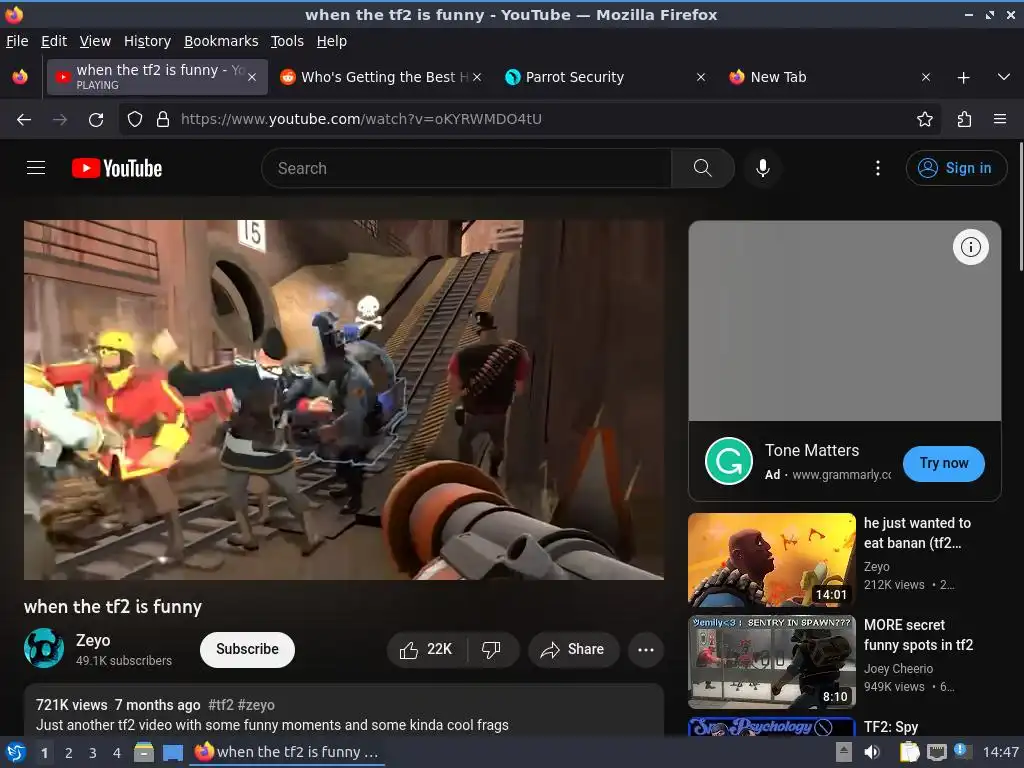Like the video with 22K thumbs up
Image resolution: width=1024 pixels, height=768 pixels.
(426, 650)
